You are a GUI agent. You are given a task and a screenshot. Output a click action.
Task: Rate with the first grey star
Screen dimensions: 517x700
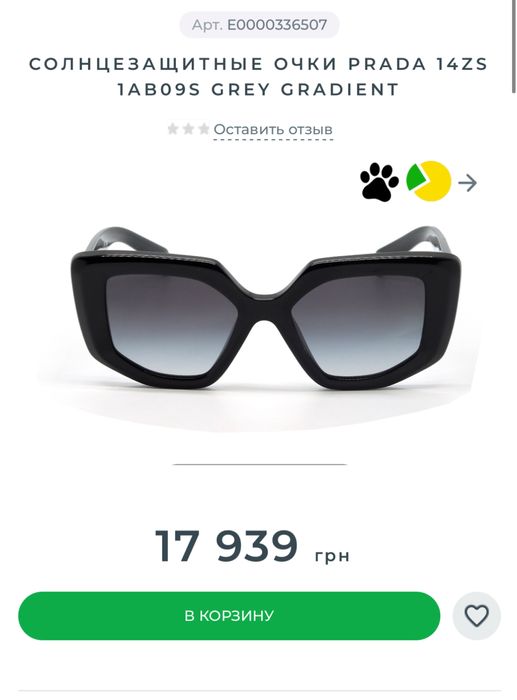173,129
